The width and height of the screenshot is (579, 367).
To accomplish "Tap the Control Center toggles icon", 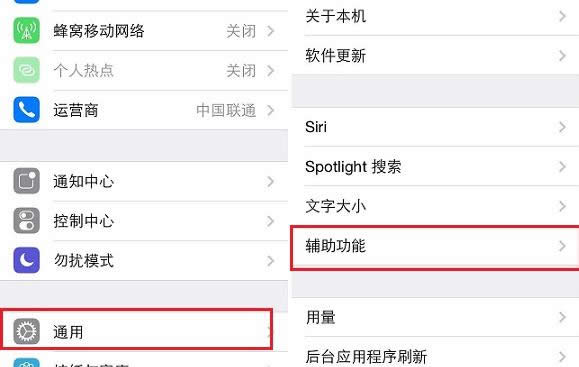I will point(27,221).
